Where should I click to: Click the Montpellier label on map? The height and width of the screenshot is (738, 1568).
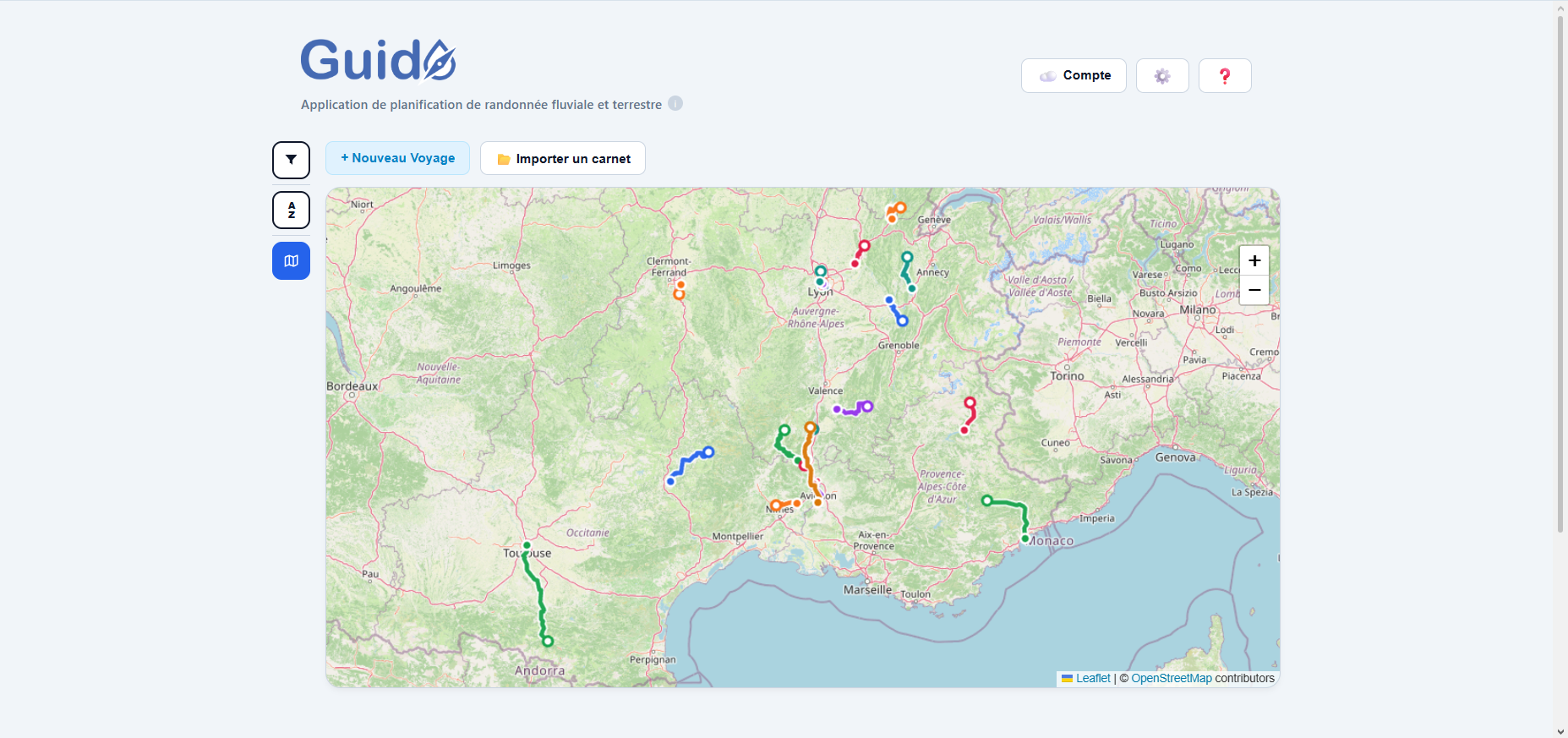(737, 536)
